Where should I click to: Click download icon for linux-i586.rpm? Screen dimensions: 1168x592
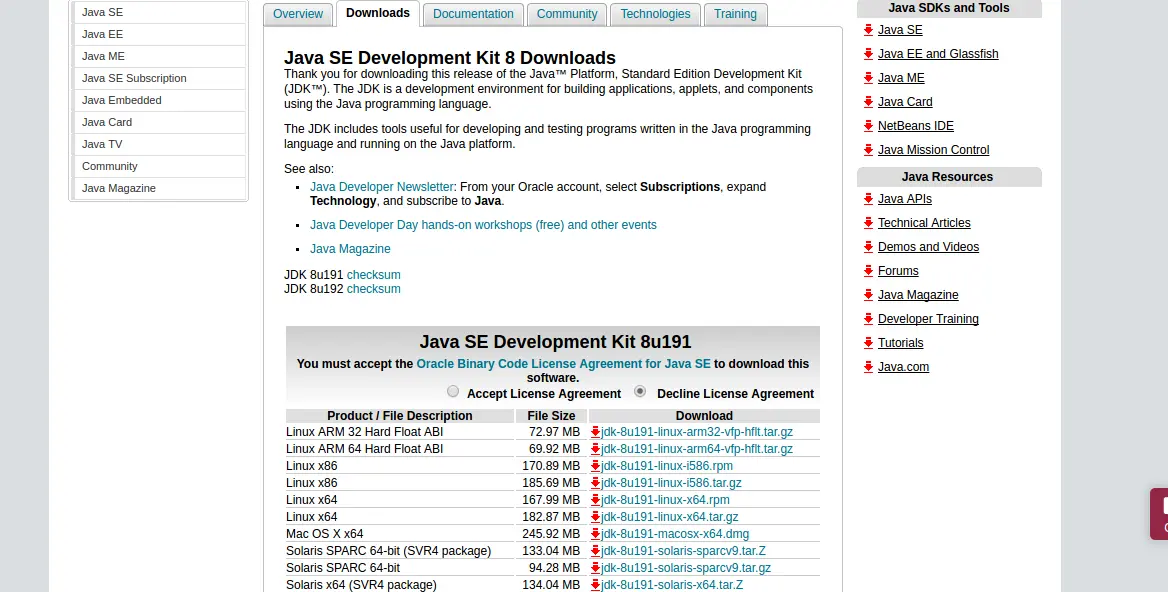click(x=595, y=466)
